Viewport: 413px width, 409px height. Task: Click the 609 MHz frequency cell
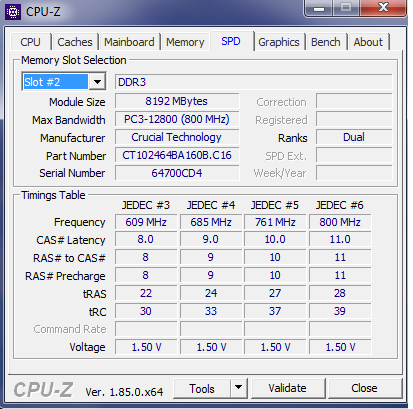146,222
